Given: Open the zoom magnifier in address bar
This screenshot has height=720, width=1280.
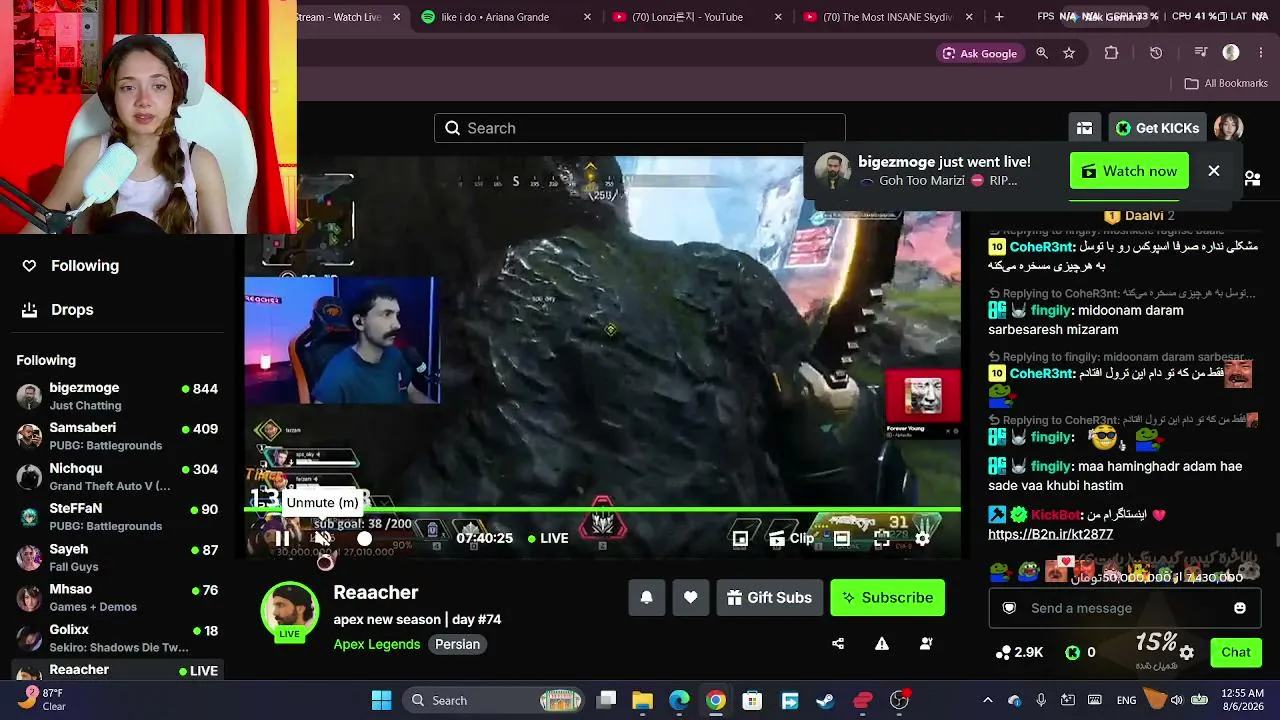Looking at the screenshot, I should 1042,53.
